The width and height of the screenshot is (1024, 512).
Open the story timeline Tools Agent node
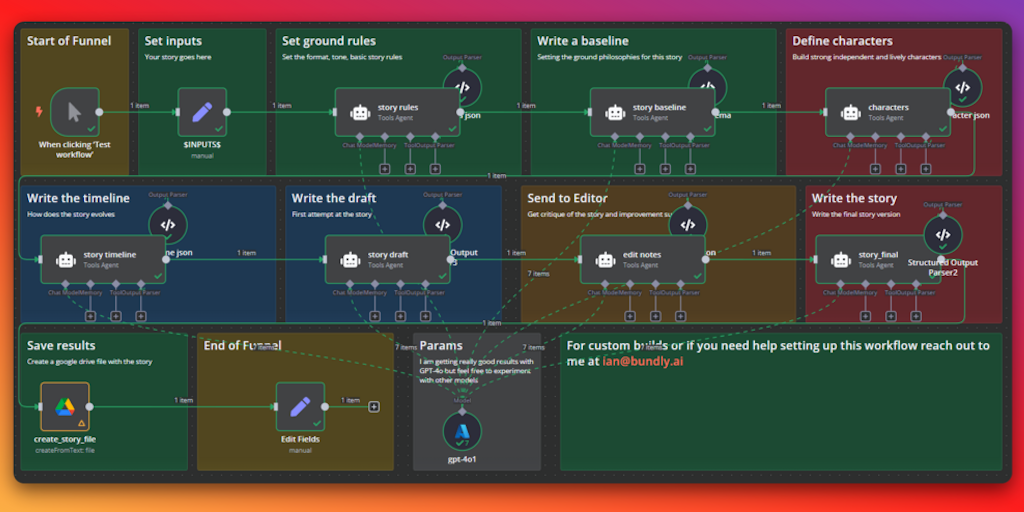click(x=103, y=259)
